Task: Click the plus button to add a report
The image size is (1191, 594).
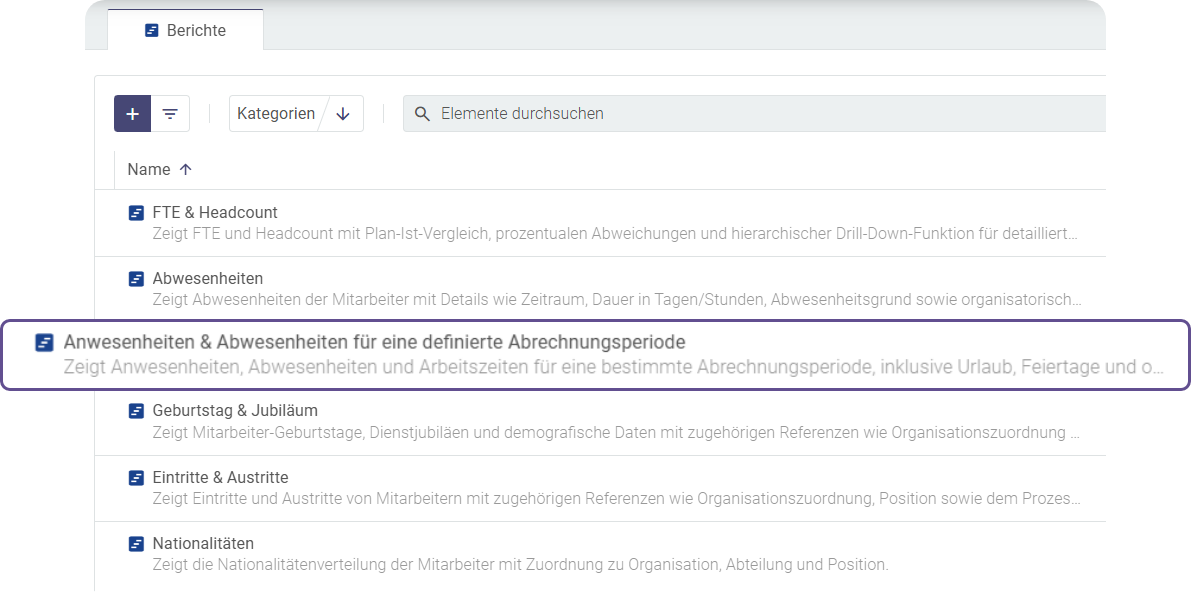Action: [x=132, y=114]
